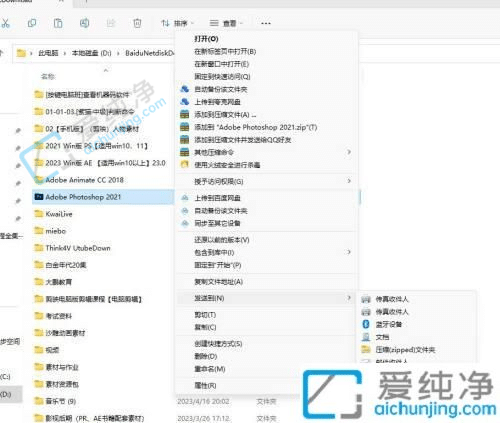Select 上传到夸克网盘 menu entry

coord(217,102)
